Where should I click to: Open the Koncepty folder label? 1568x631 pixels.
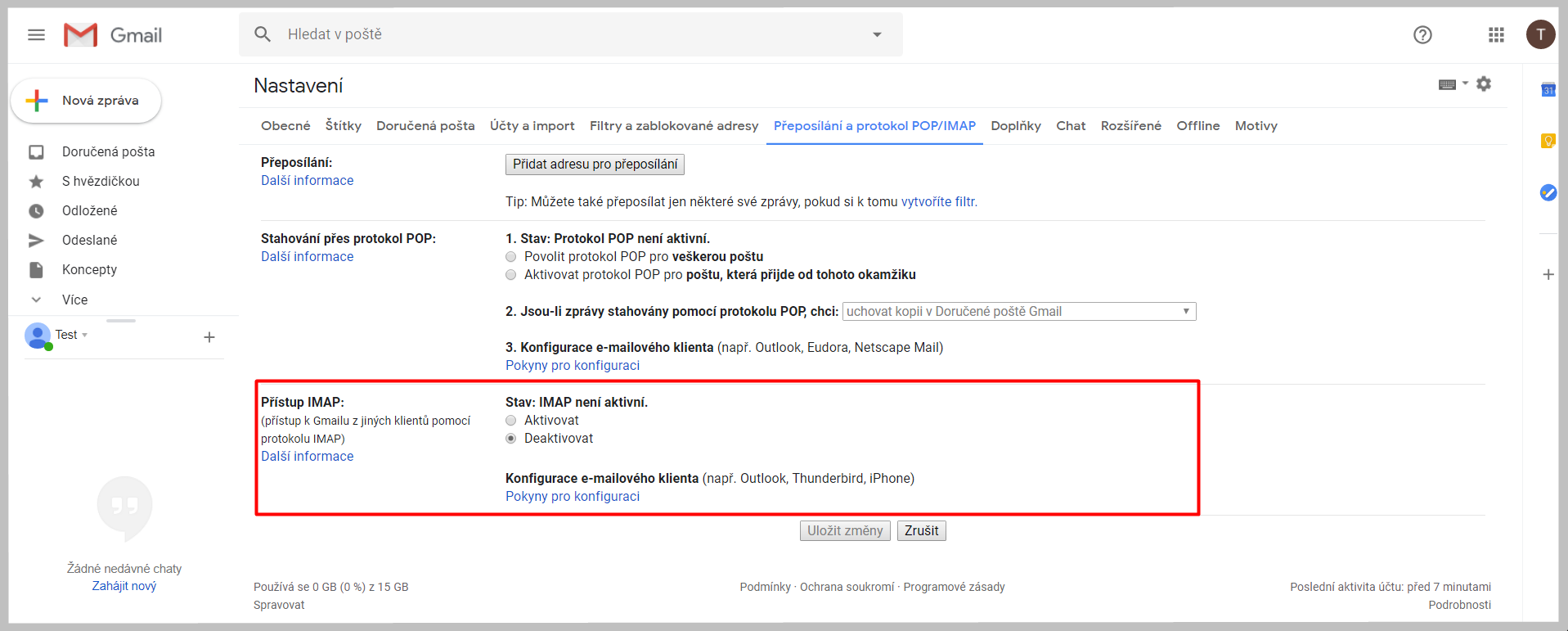[90, 270]
